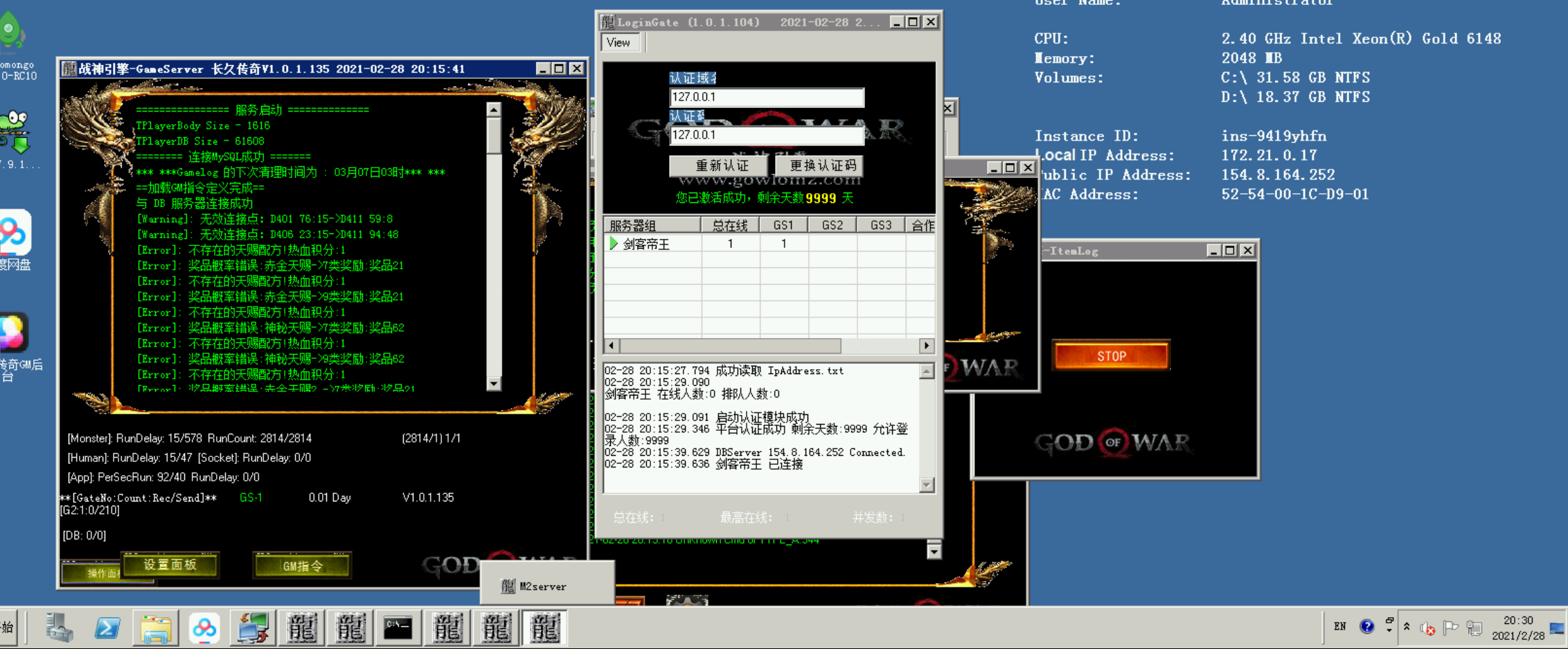Image resolution: width=1568 pixels, height=649 pixels.
Task: Click the 总在线 cell value for 剑客帝王
Action: tap(731, 244)
